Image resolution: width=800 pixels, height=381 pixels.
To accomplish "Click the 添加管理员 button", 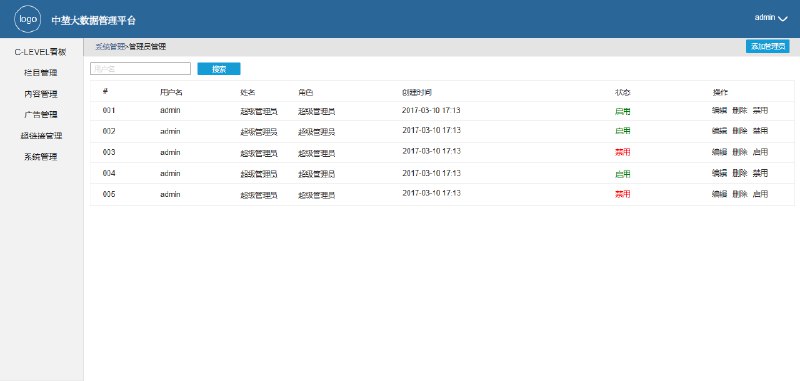I will click(767, 46).
